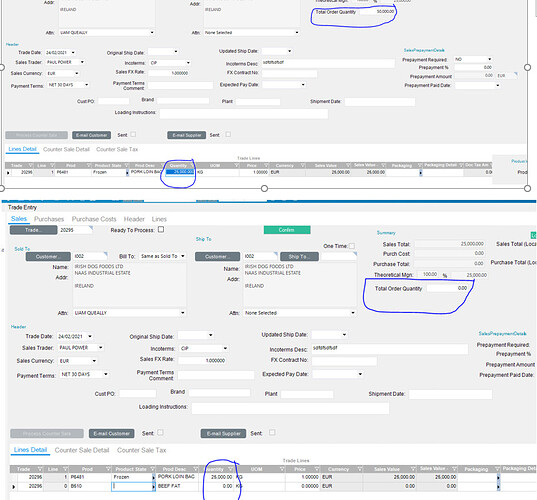Check the One Time checkbox
The image size is (537, 500).
click(352, 246)
